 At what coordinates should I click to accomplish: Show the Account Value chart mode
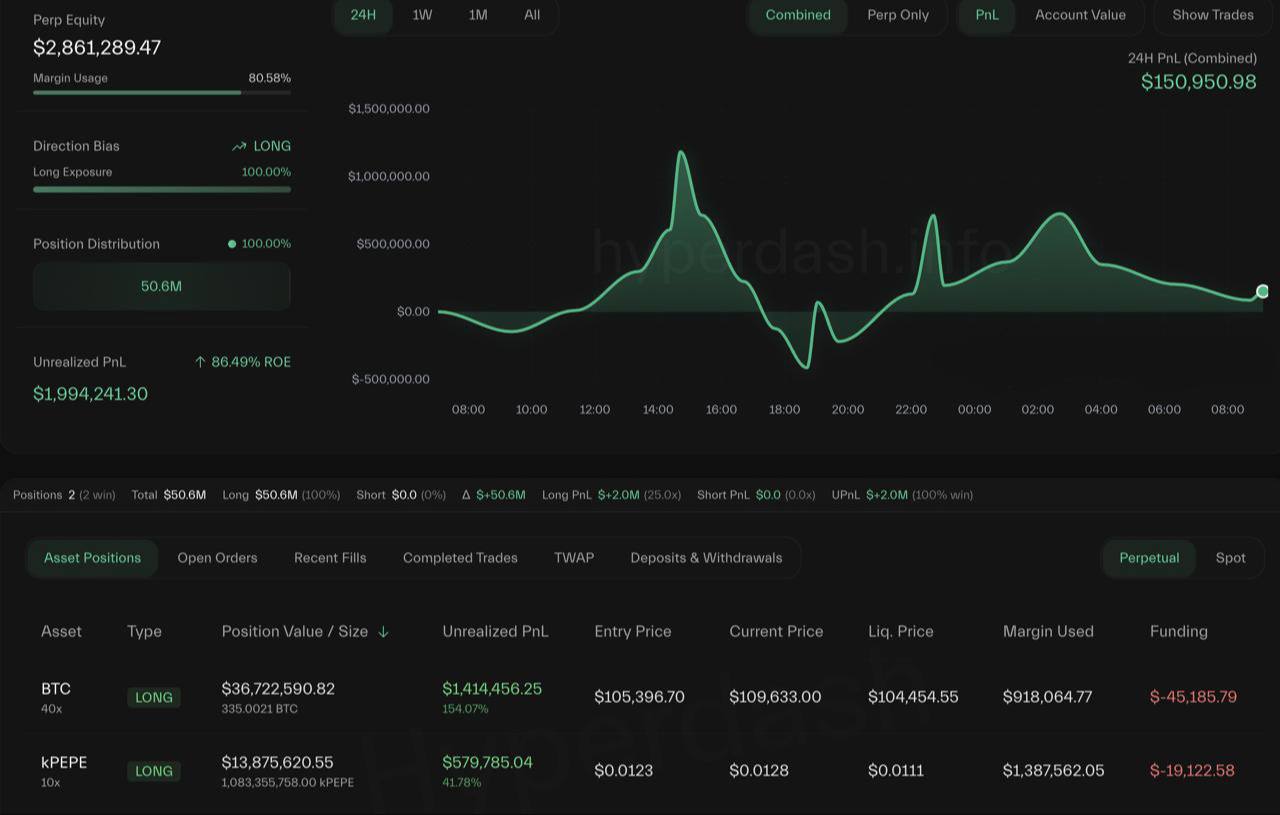pos(1080,15)
